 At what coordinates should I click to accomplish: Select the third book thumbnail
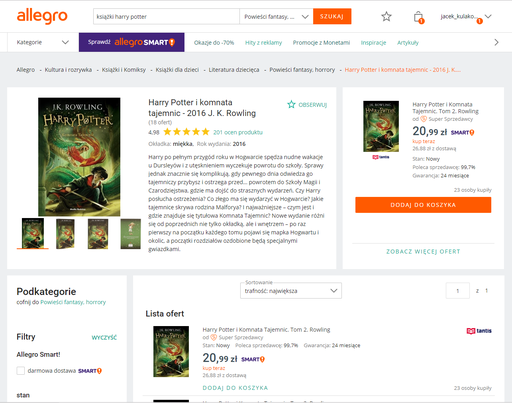[98, 233]
